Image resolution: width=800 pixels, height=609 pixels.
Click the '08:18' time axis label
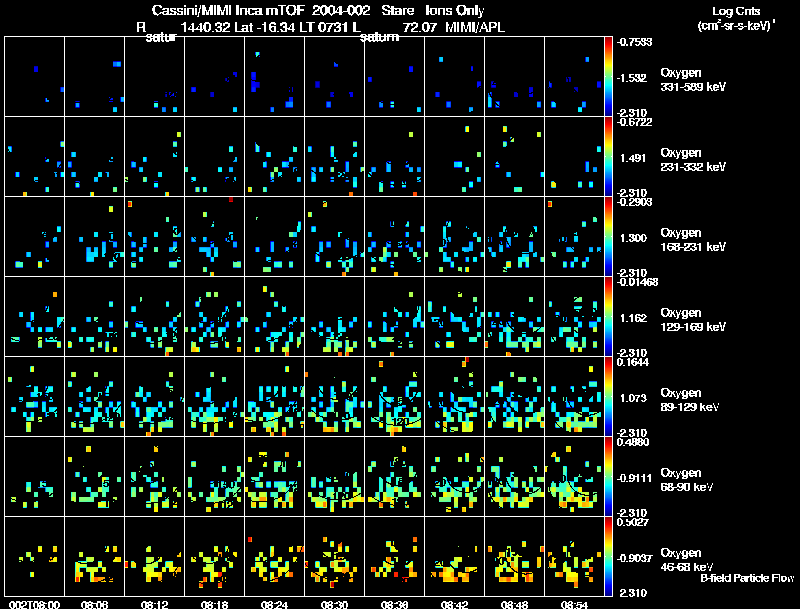click(214, 604)
